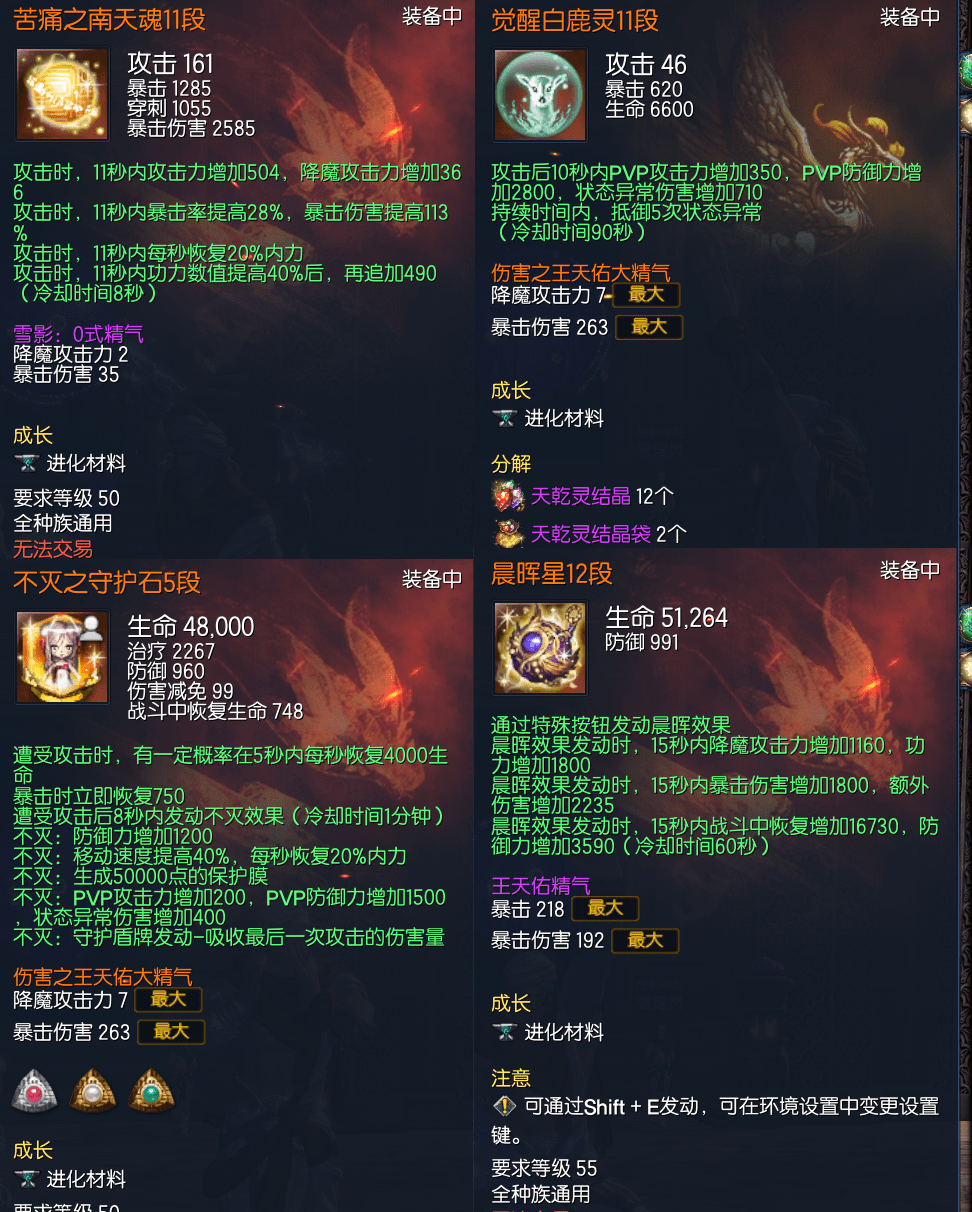The height and width of the screenshot is (1212, 972).
Task: Click 最大 badge beside 暴击伤害 263 in 白鹿灵 panel
Action: pyautogui.click(x=649, y=327)
